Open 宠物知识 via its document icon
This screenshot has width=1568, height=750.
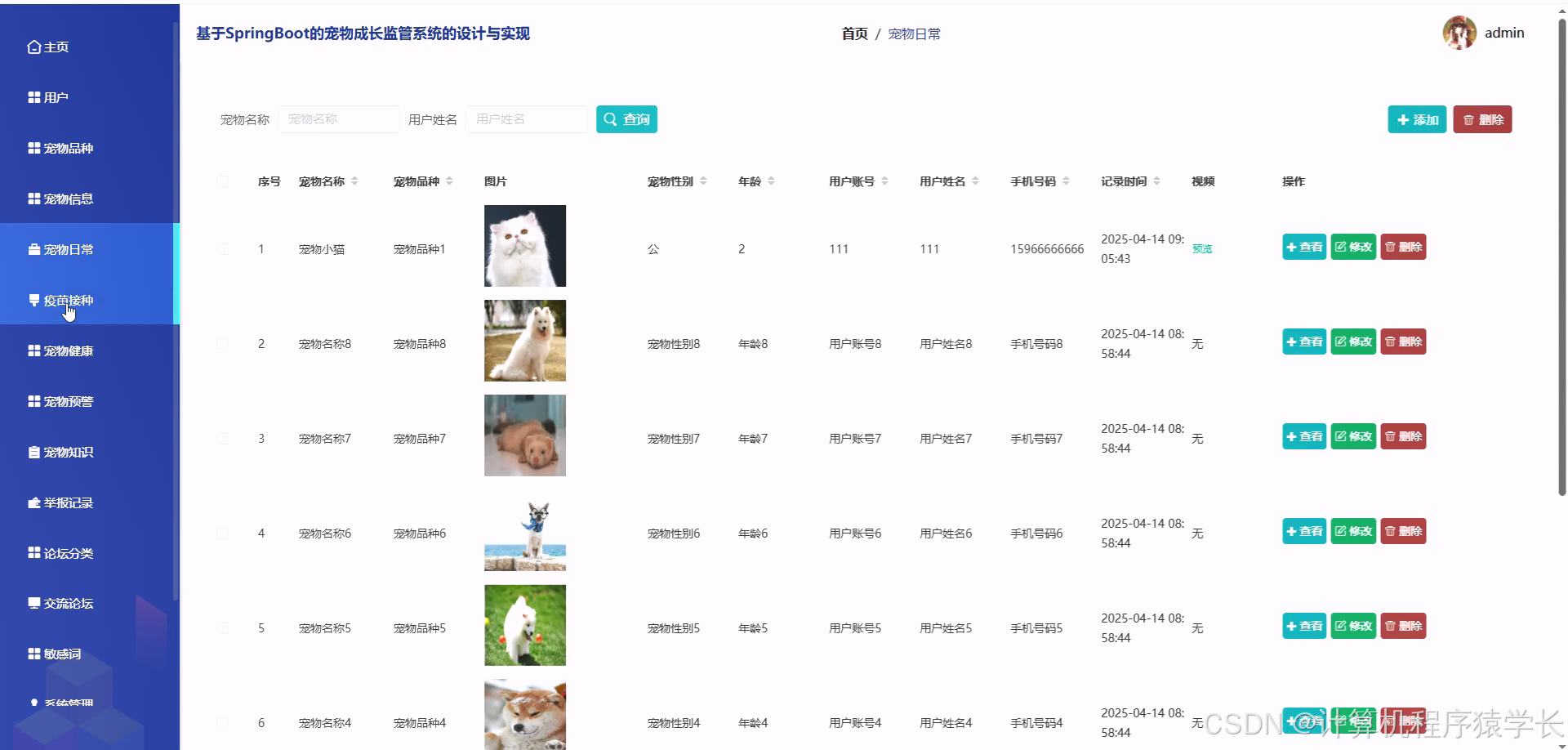(x=33, y=452)
